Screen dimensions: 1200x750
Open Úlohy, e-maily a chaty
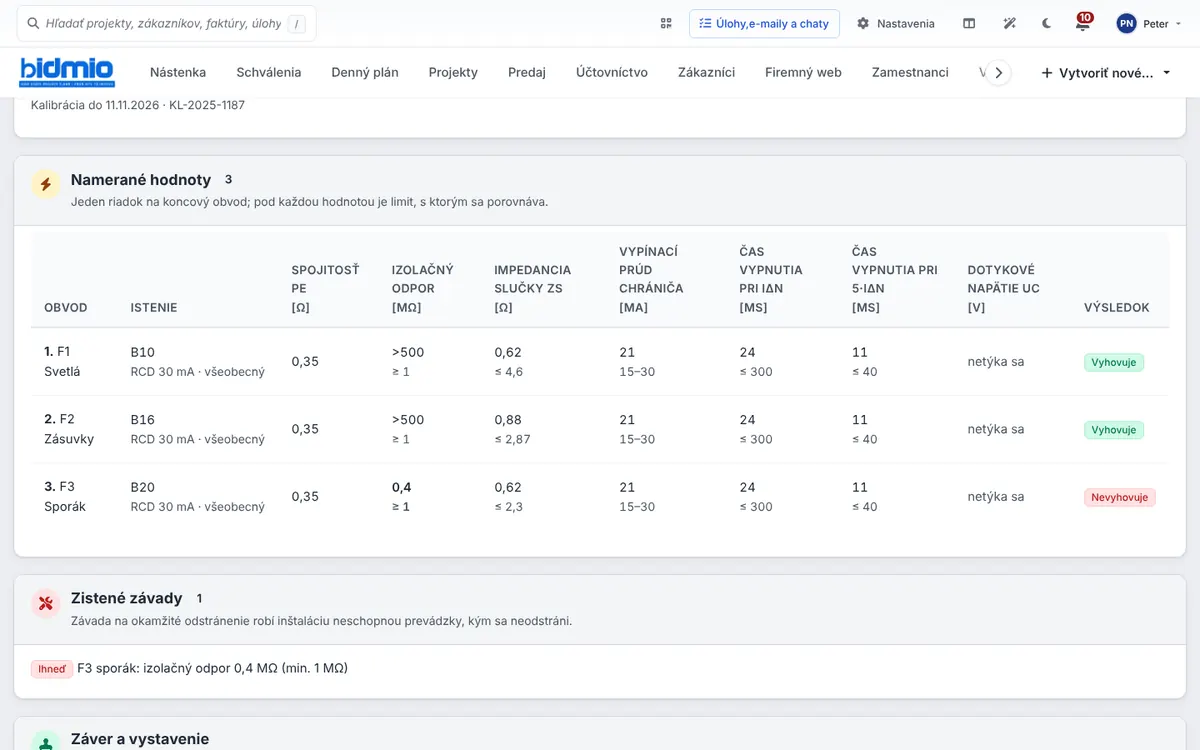pos(764,23)
